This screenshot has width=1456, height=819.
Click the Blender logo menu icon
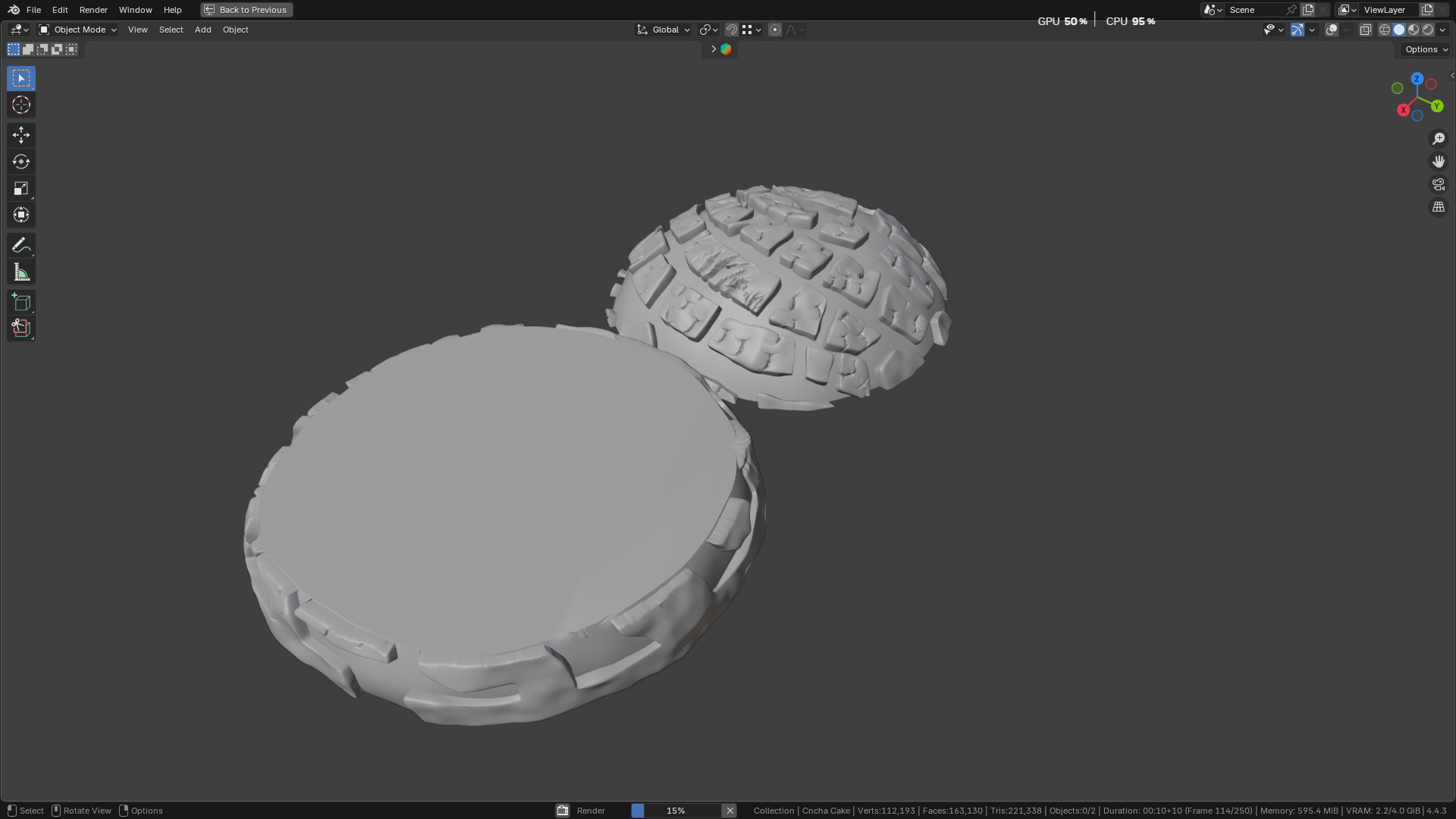point(14,10)
